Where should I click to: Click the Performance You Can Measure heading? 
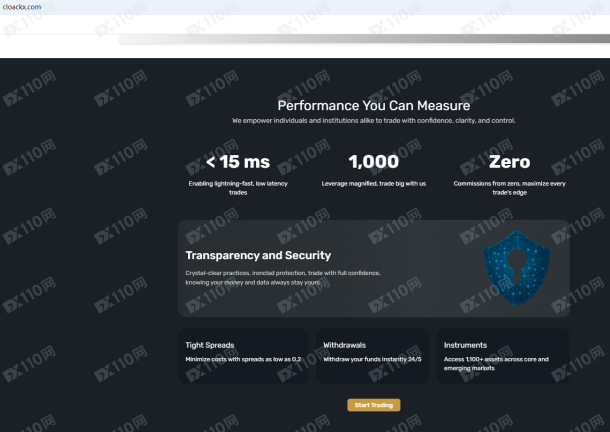coord(373,104)
